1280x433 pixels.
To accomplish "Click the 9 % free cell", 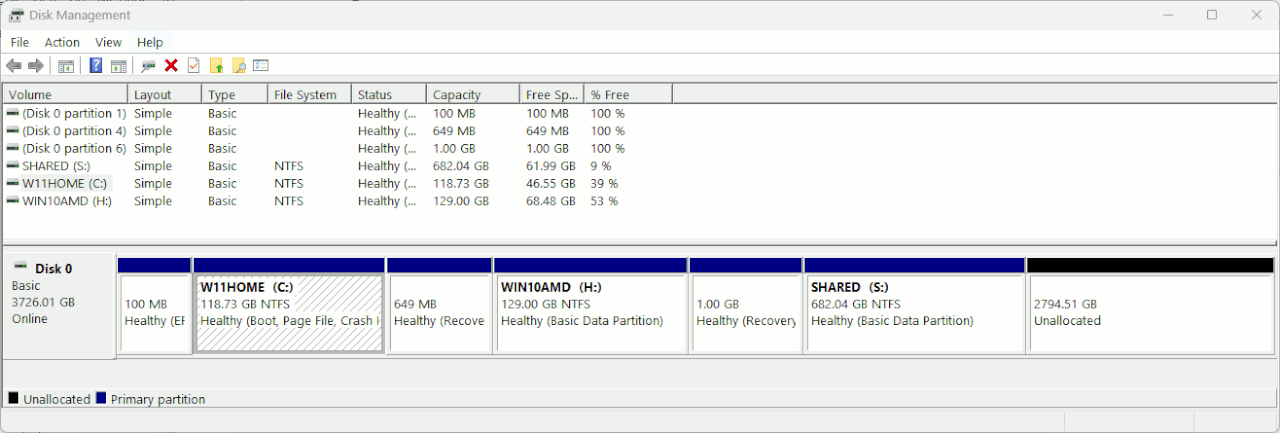I will coord(600,166).
